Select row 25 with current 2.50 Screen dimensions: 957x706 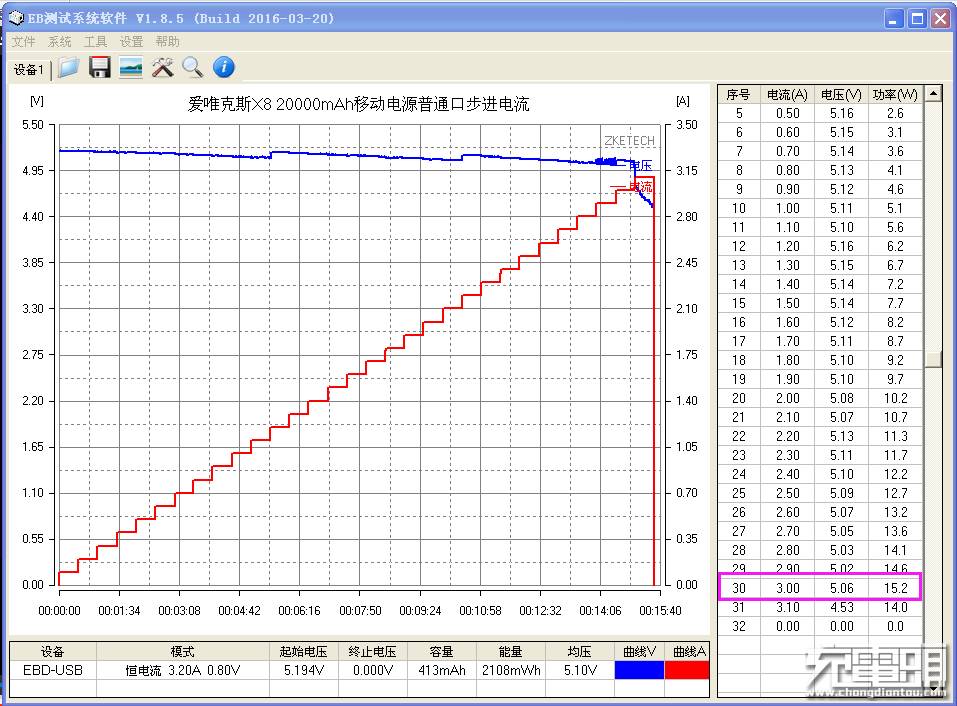click(x=820, y=493)
